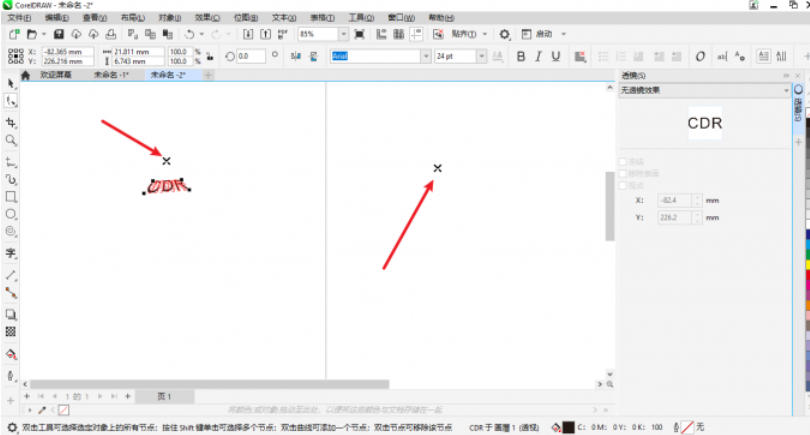
Task: Click the Print icon
Action: pyautogui.click(x=111, y=34)
